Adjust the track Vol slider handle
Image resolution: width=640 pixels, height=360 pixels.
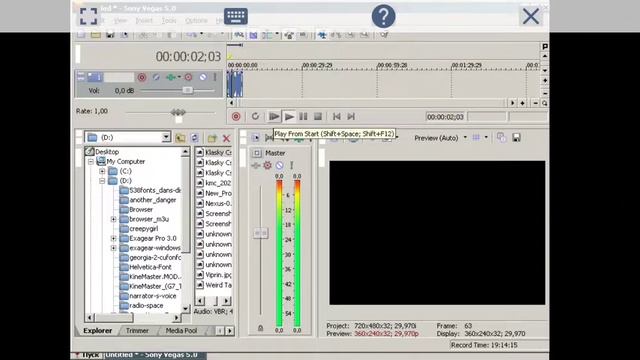[187, 90]
